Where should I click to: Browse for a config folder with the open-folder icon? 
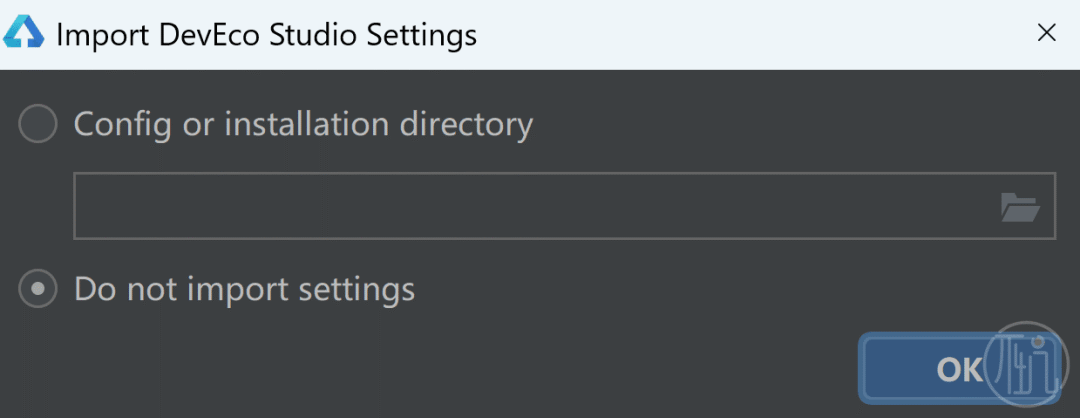click(1020, 207)
